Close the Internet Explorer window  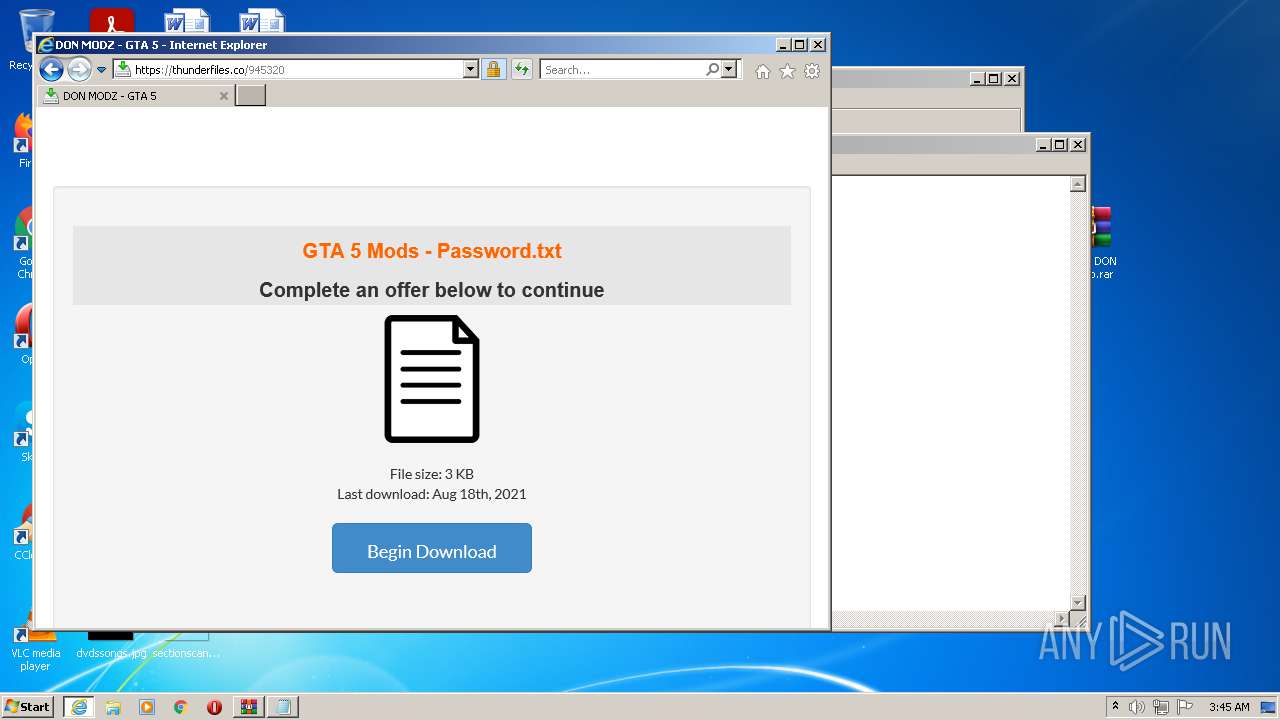coord(818,45)
